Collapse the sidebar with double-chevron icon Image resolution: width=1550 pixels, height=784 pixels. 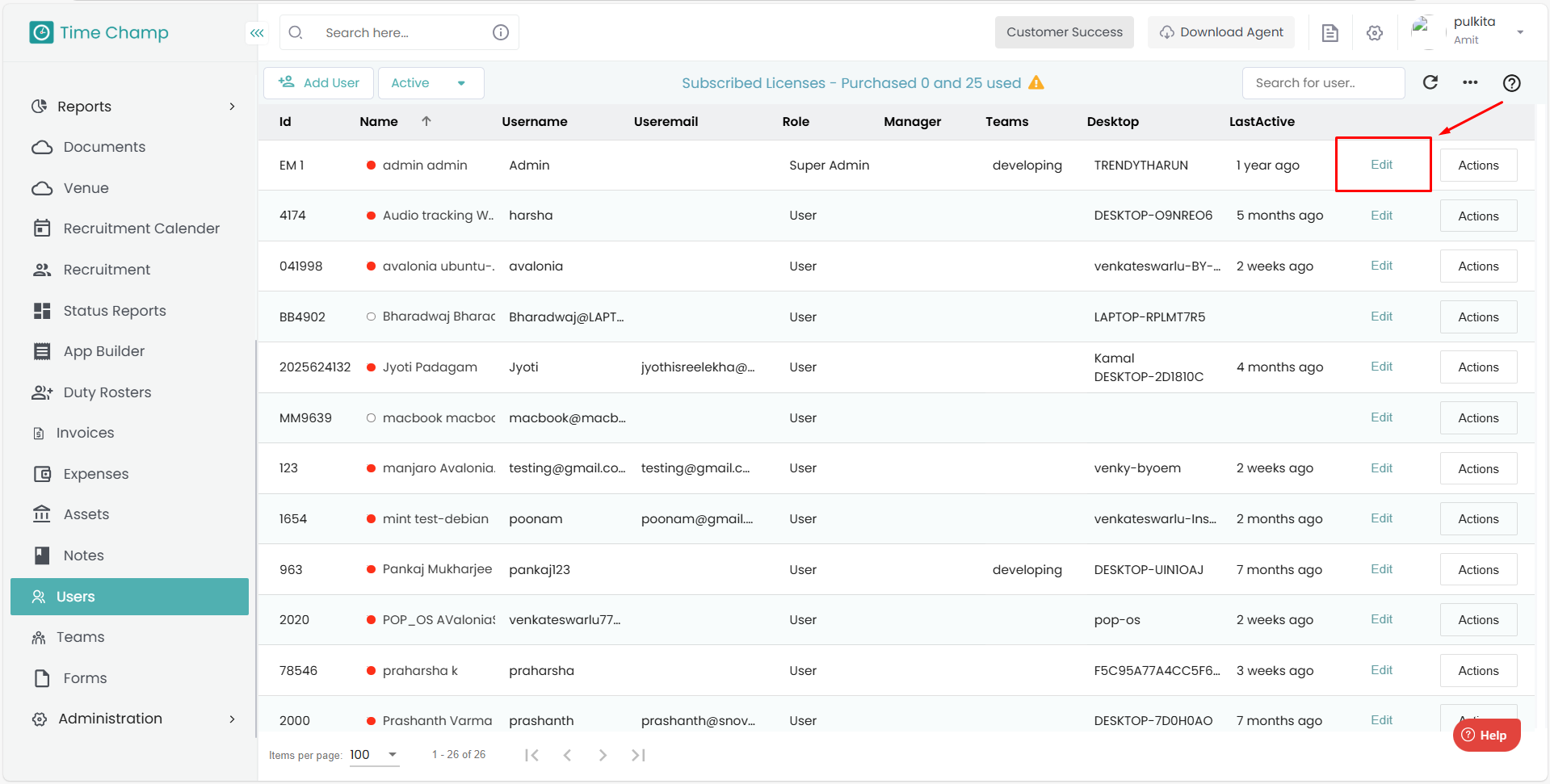click(x=257, y=33)
